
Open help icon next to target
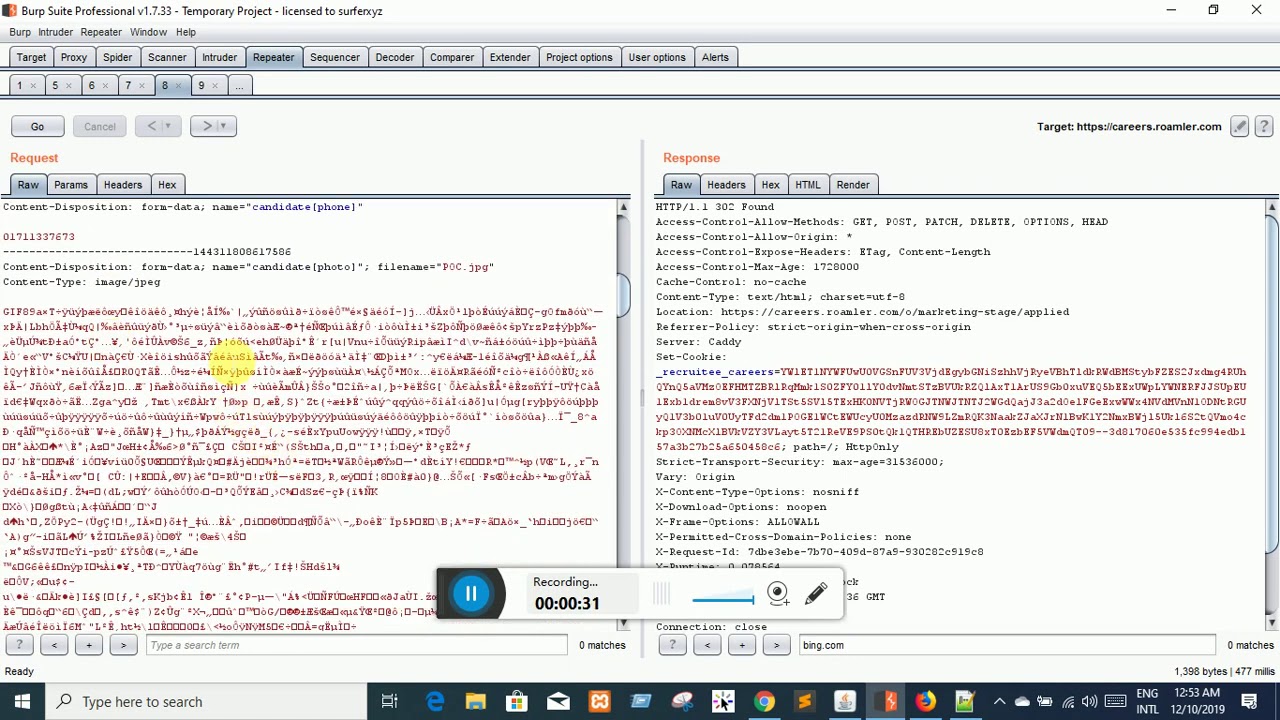click(x=1264, y=126)
